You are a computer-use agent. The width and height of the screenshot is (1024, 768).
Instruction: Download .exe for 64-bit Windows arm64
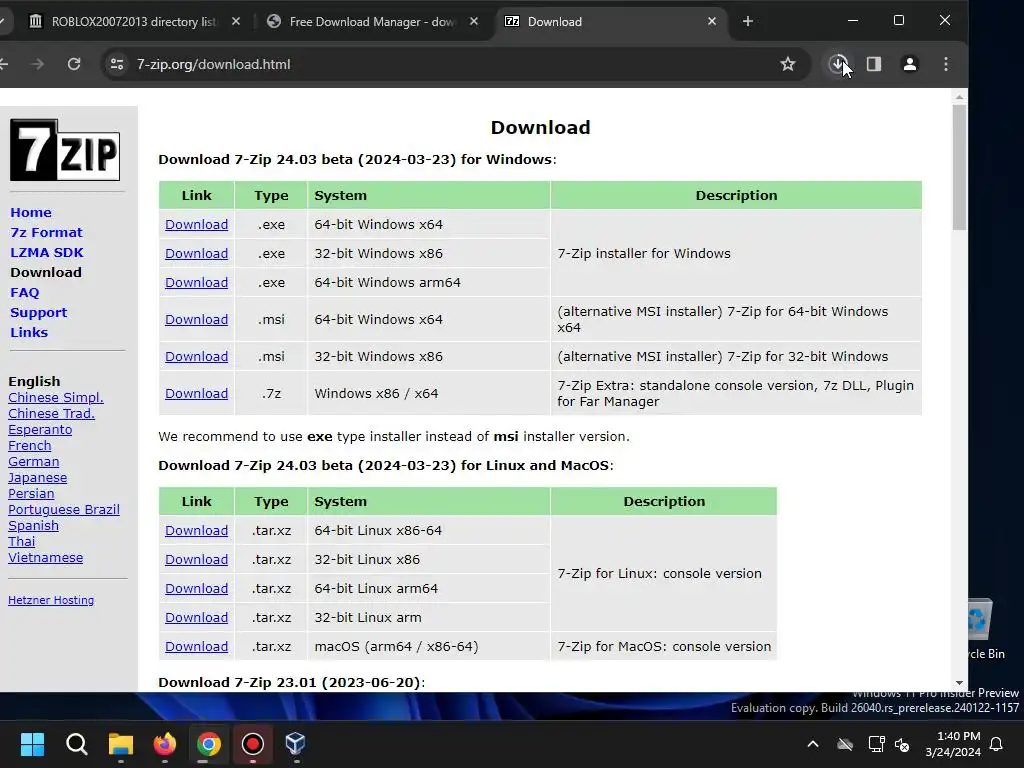pyautogui.click(x=197, y=283)
